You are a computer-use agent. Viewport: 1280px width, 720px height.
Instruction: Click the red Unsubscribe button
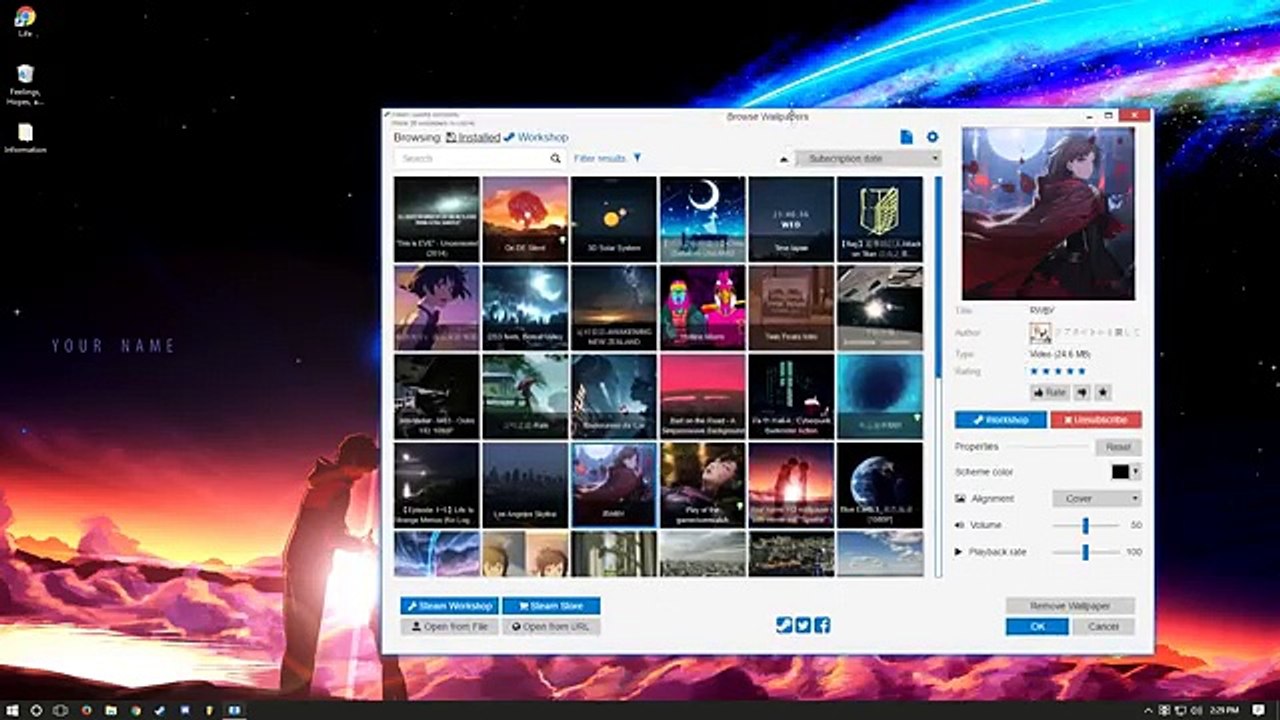point(1095,420)
